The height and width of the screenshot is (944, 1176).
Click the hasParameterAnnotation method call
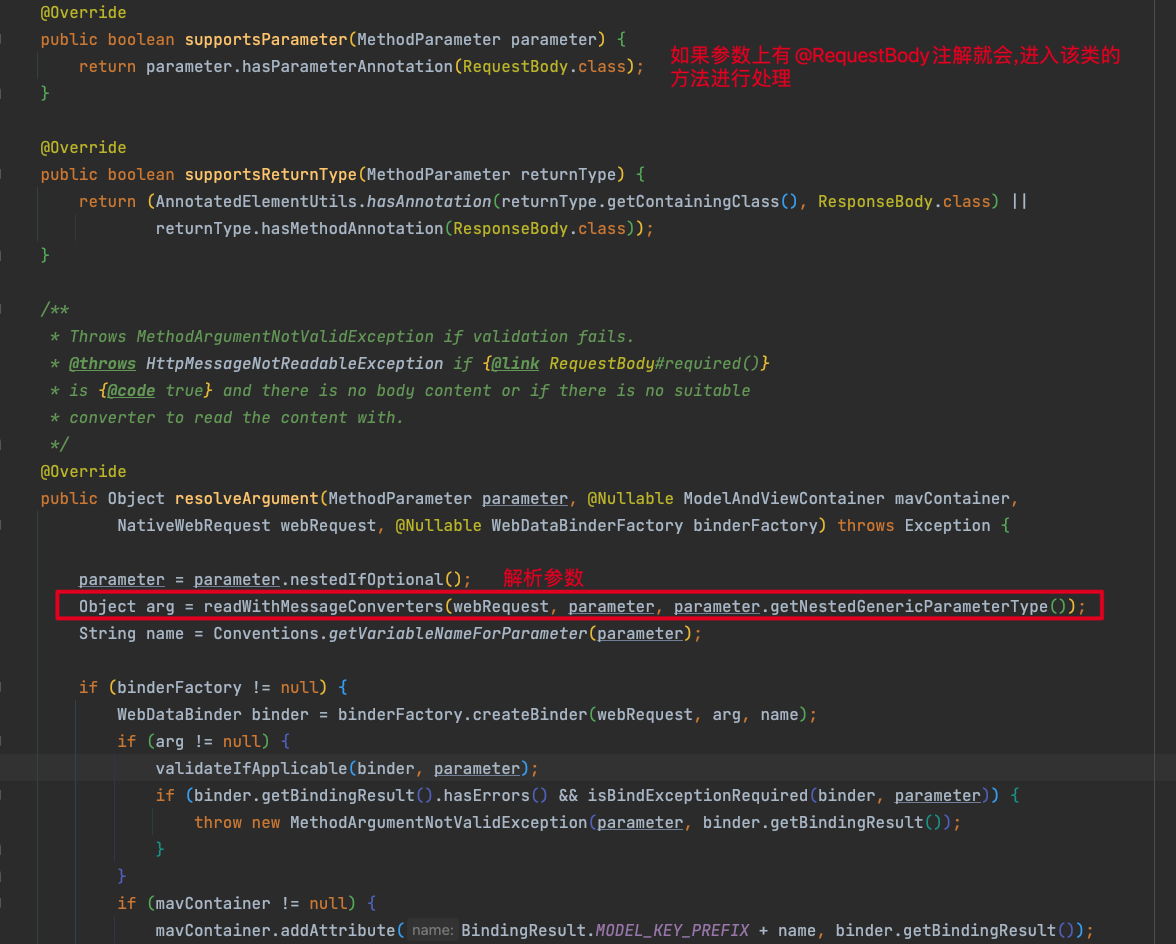(347, 67)
